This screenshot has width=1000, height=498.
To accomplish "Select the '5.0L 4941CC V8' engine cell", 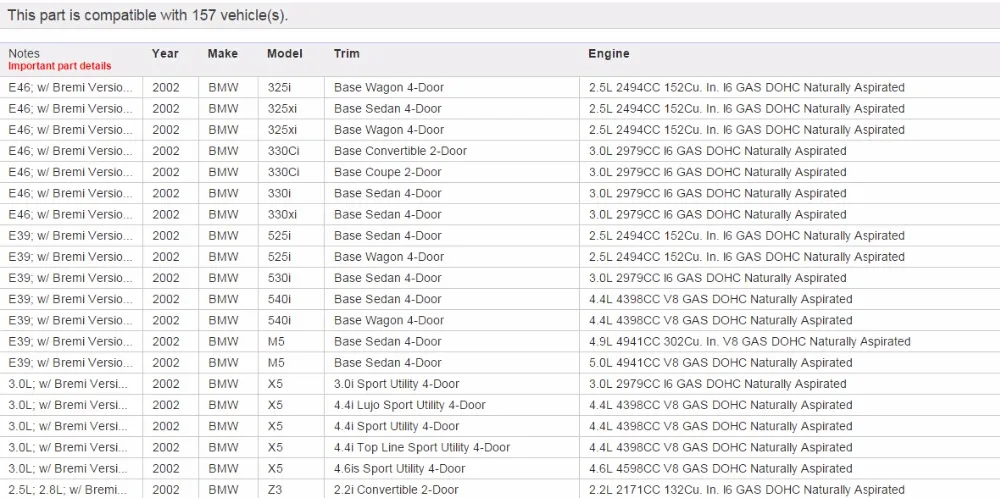I will (x=721, y=363).
